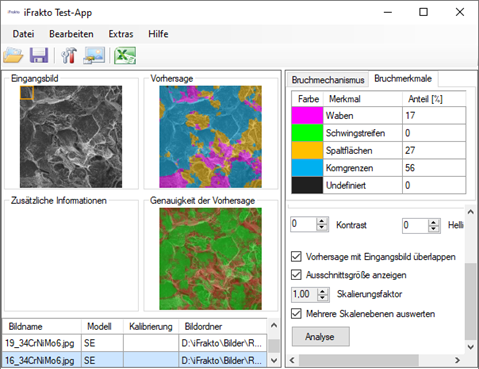The width and height of the screenshot is (479, 369).
Task: Click the Analyse button
Action: (x=321, y=337)
